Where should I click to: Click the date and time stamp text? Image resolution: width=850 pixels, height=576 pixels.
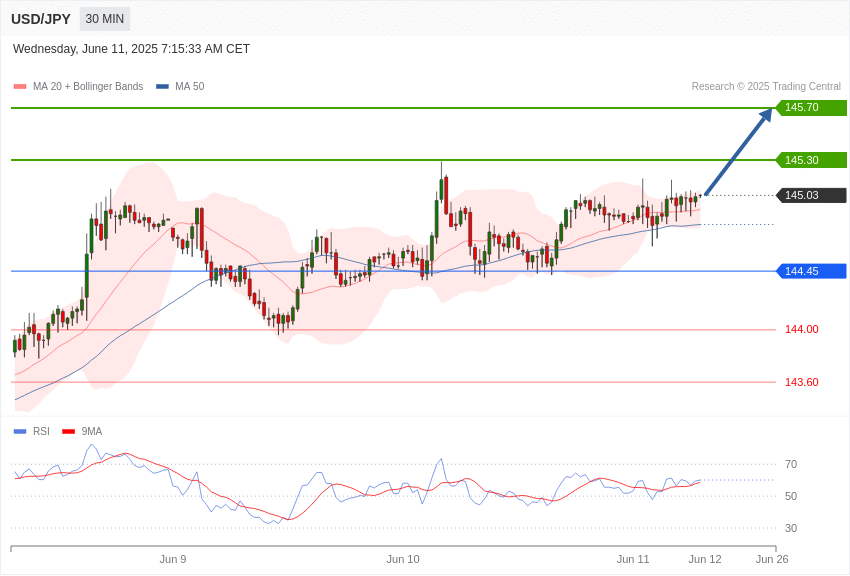[x=131, y=49]
